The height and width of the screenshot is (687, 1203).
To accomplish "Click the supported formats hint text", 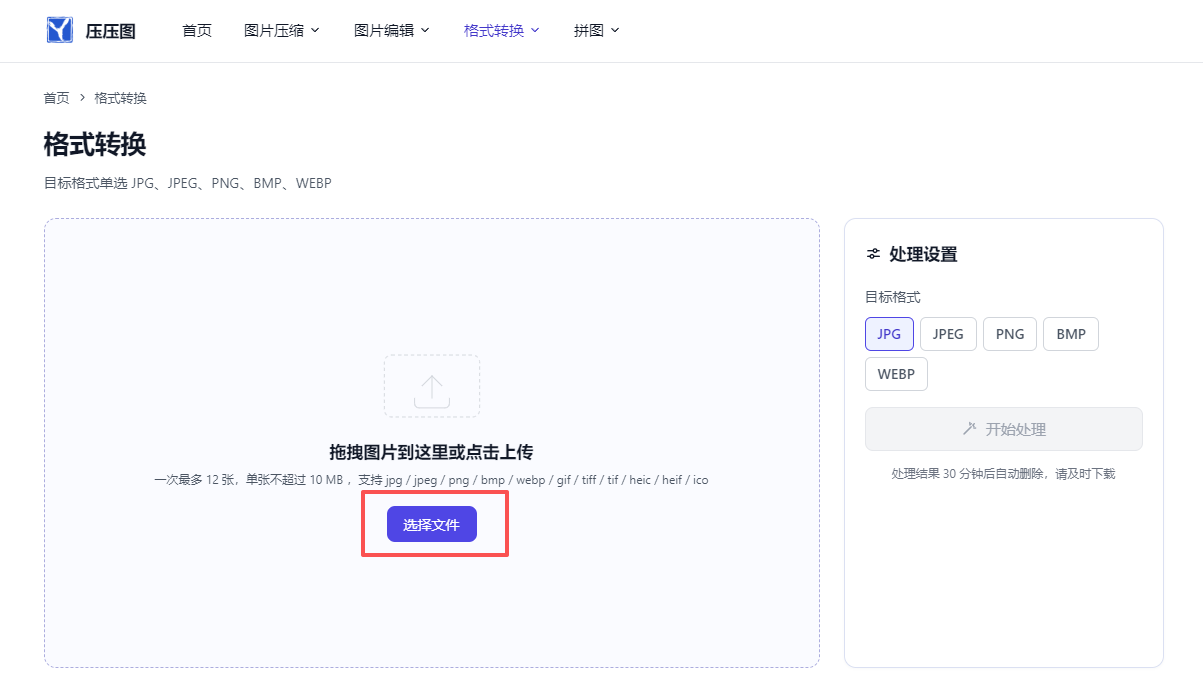I will point(432,480).
